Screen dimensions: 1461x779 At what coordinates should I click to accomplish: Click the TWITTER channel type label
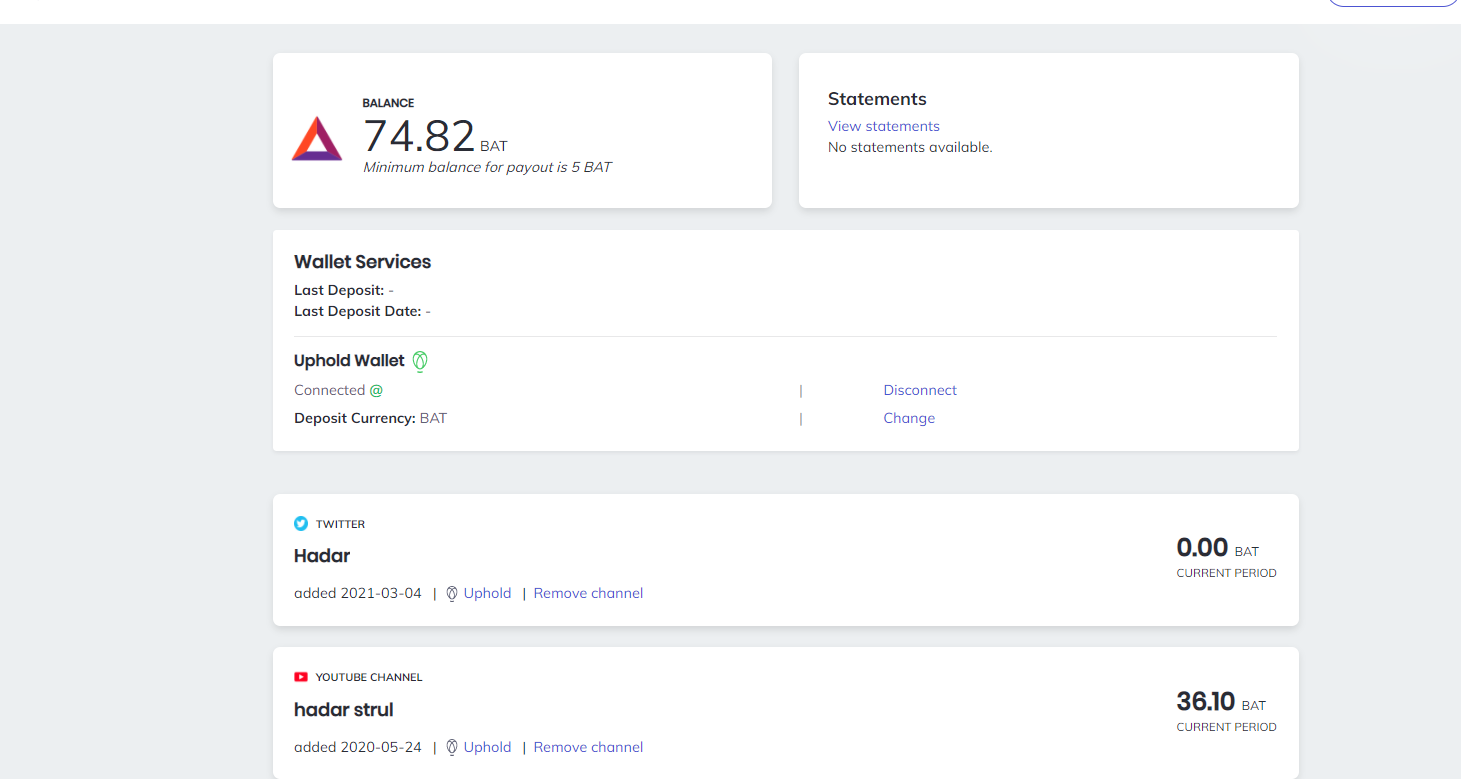pyautogui.click(x=340, y=524)
